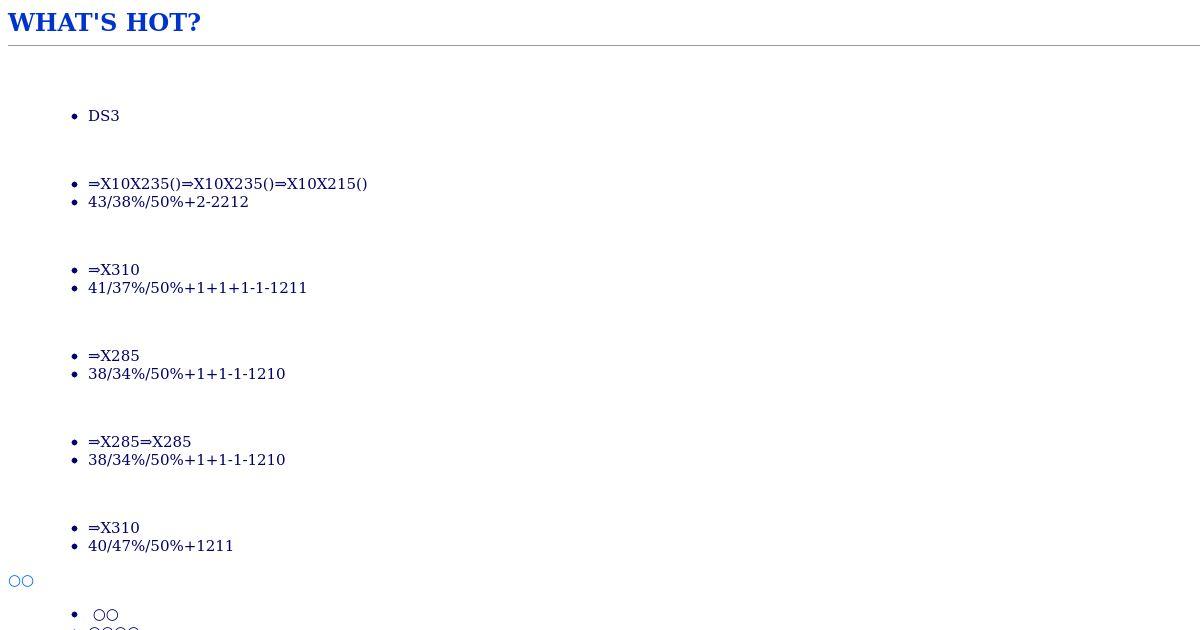This screenshot has height=630, width=1200.
Task: Select the DS3 list item
Action: (104, 116)
